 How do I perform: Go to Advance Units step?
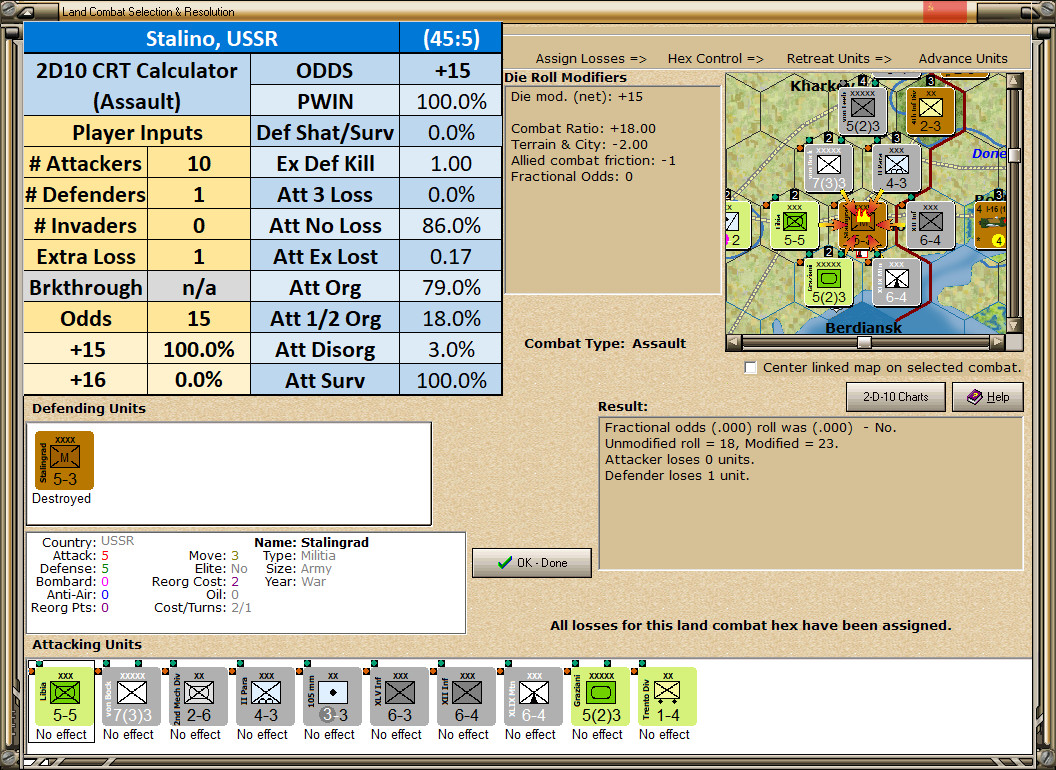963,59
